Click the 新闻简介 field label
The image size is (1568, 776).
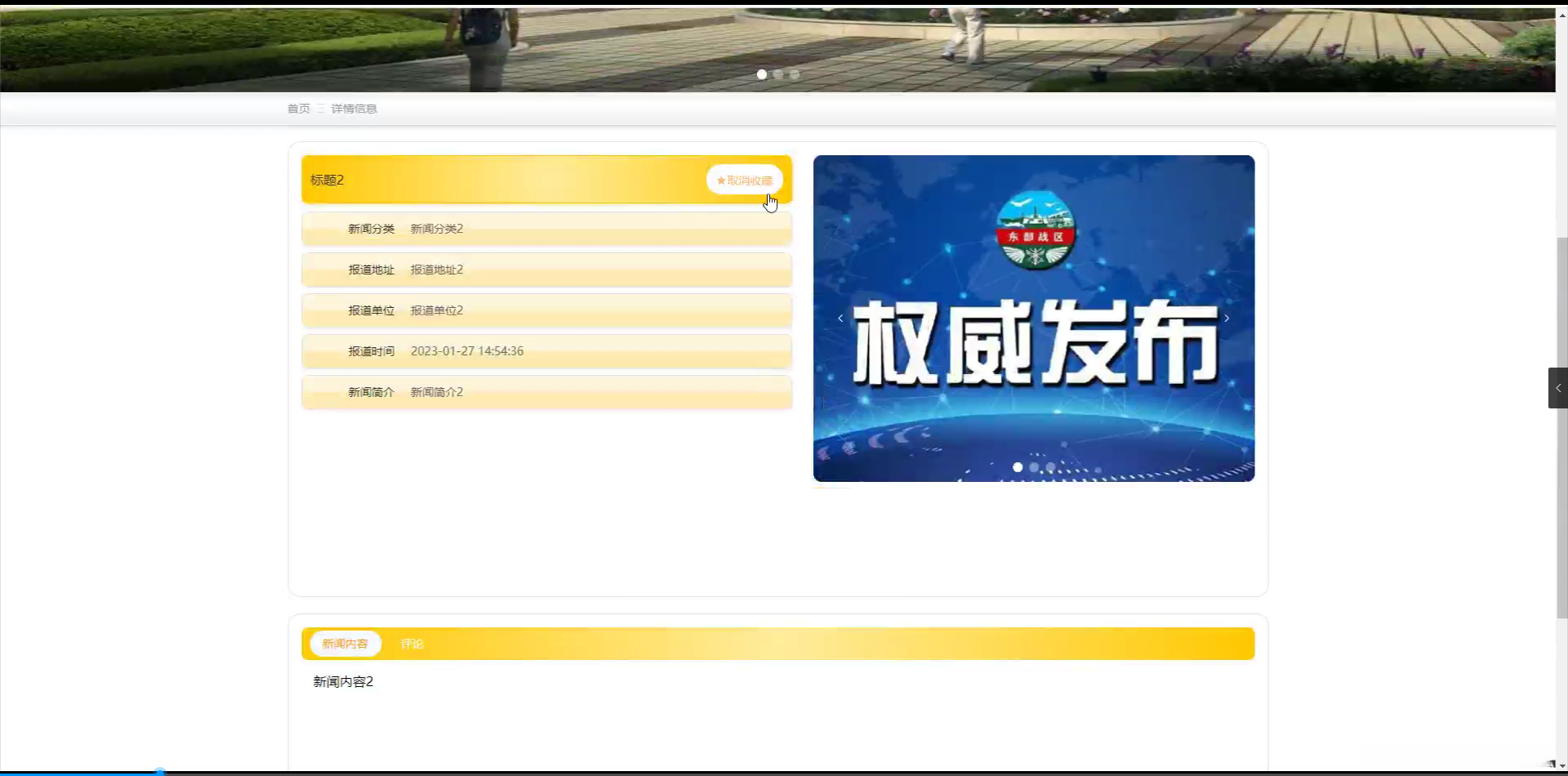[372, 392]
